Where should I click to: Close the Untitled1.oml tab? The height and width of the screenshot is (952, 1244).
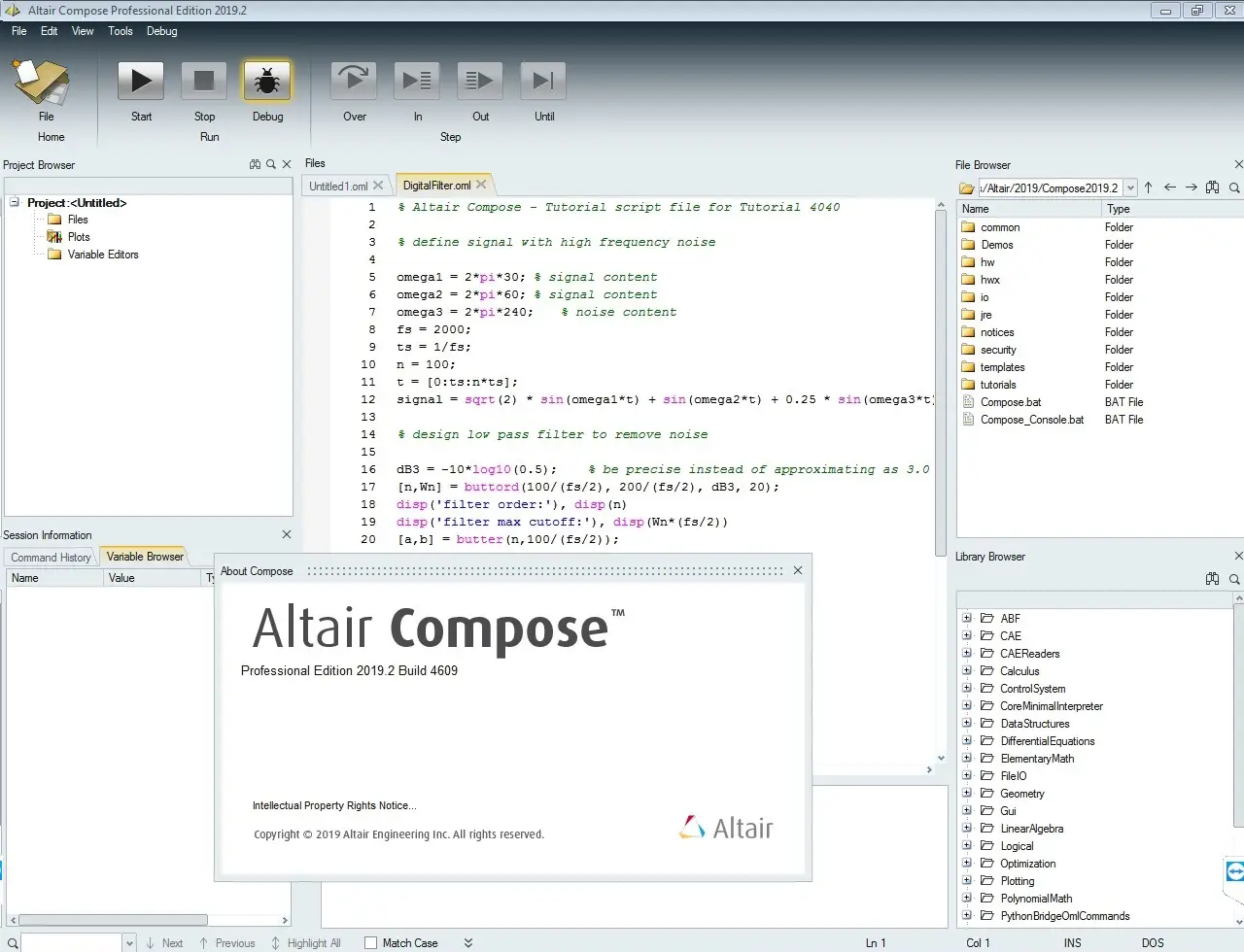point(378,185)
